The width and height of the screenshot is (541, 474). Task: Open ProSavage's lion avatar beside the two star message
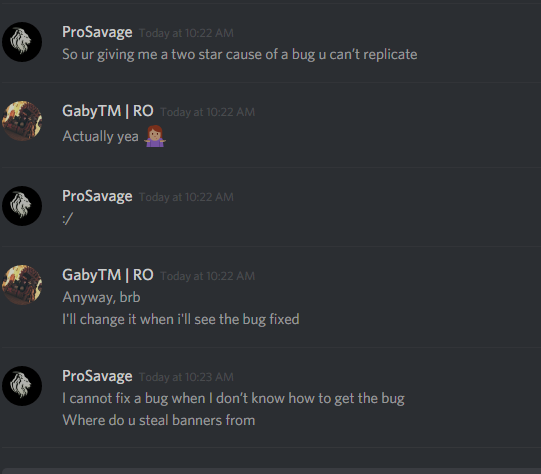click(x=22, y=42)
